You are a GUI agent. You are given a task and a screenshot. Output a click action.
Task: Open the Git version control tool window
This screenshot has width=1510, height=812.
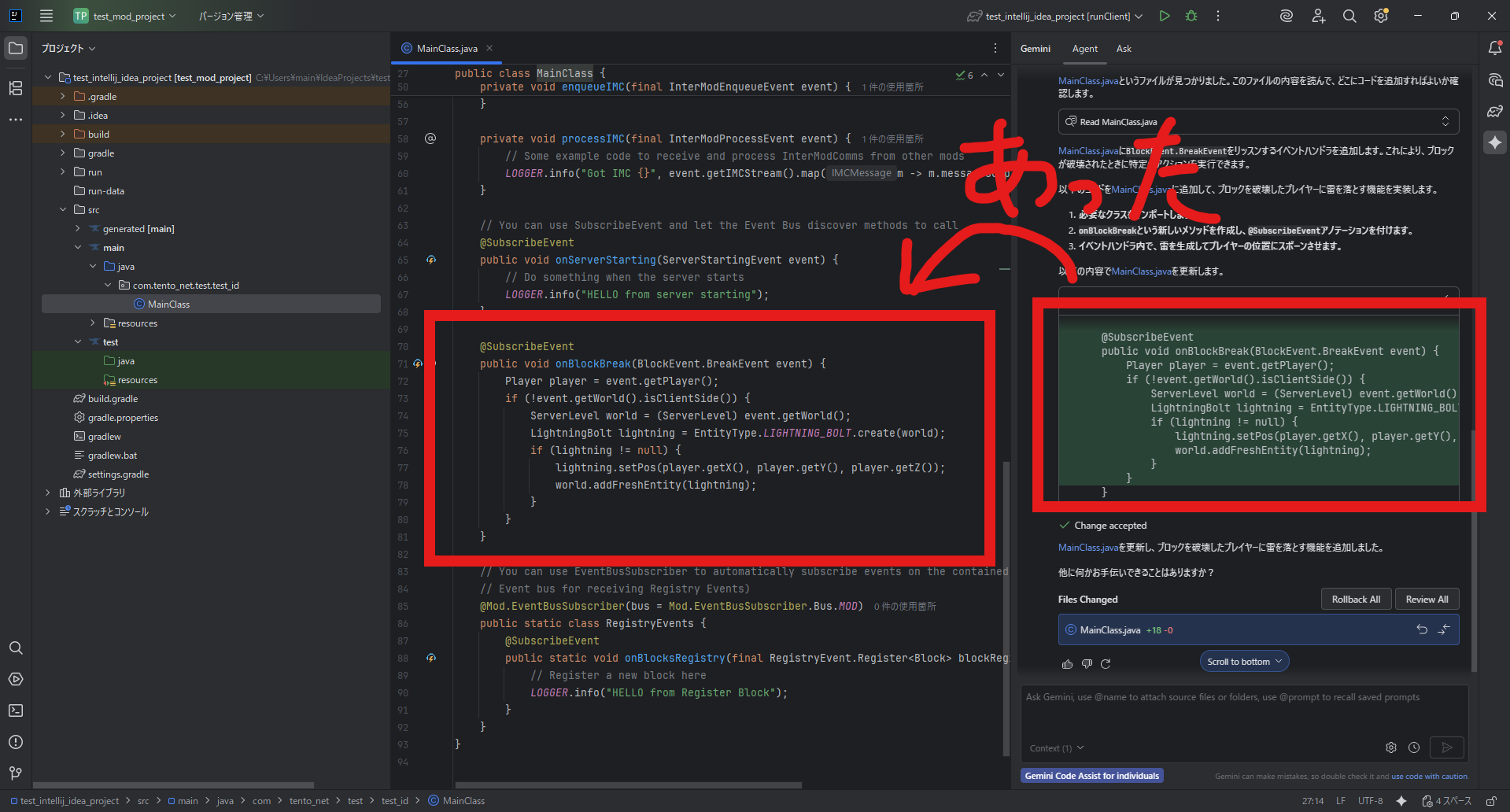16,773
